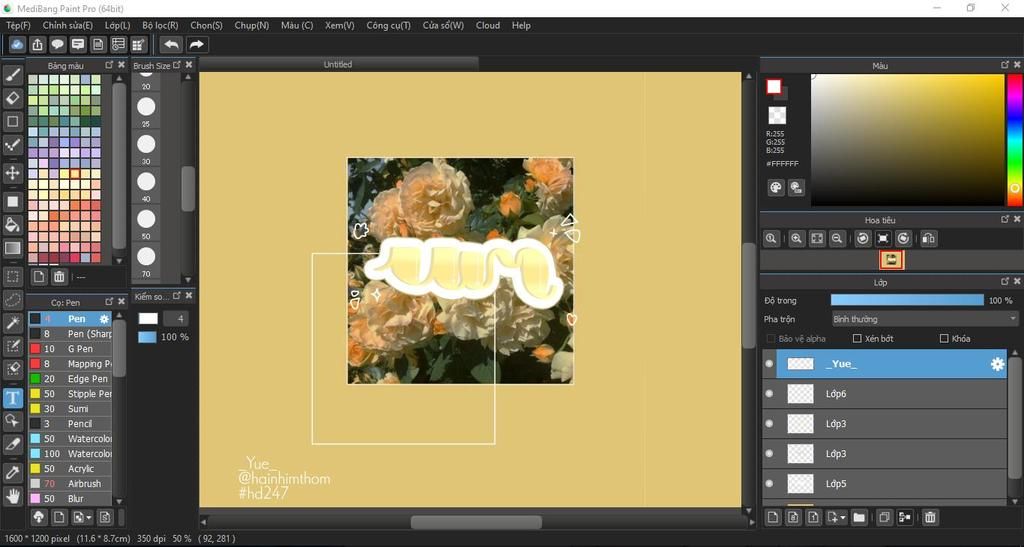Detach the Brush Size panel
This screenshot has width=1024, height=547.
(x=177, y=65)
